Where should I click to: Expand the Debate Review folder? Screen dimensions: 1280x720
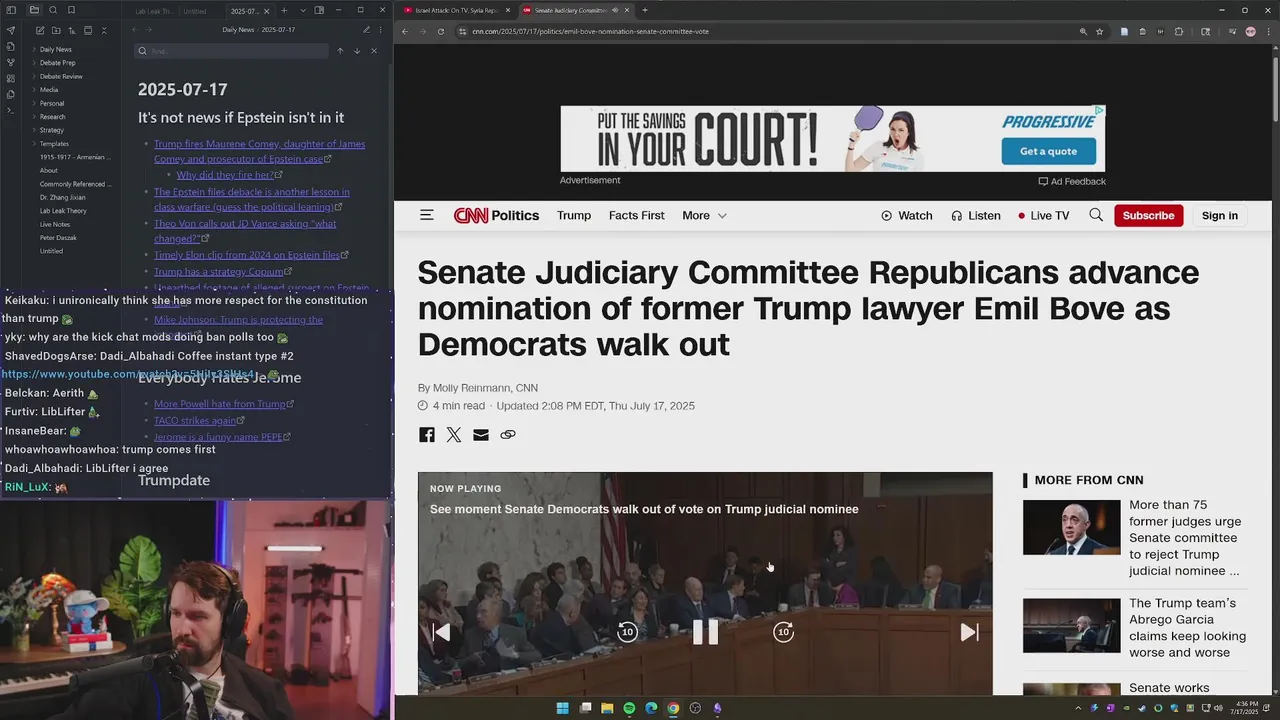tap(61, 76)
